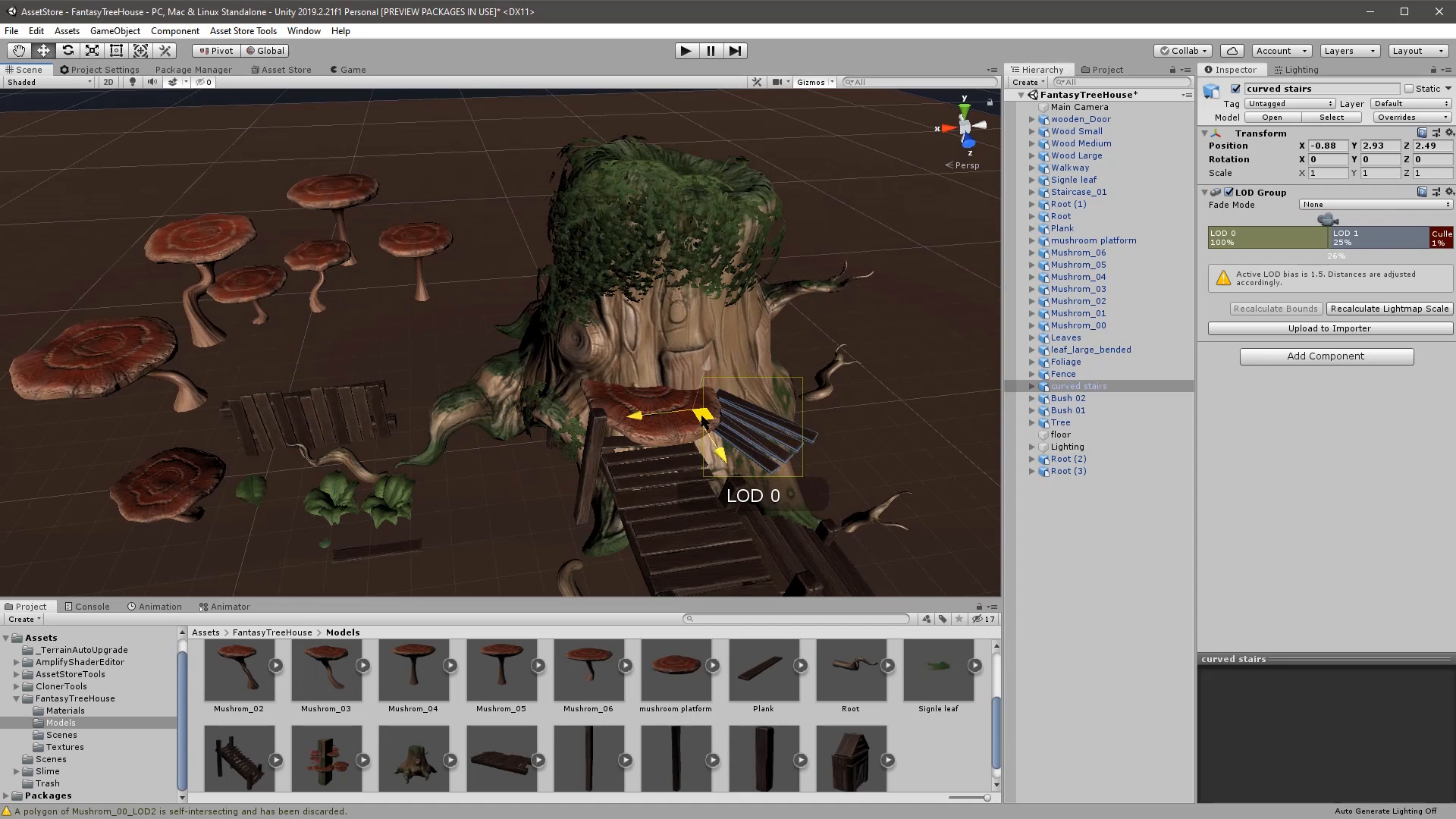Click Add Component button

click(1326, 356)
